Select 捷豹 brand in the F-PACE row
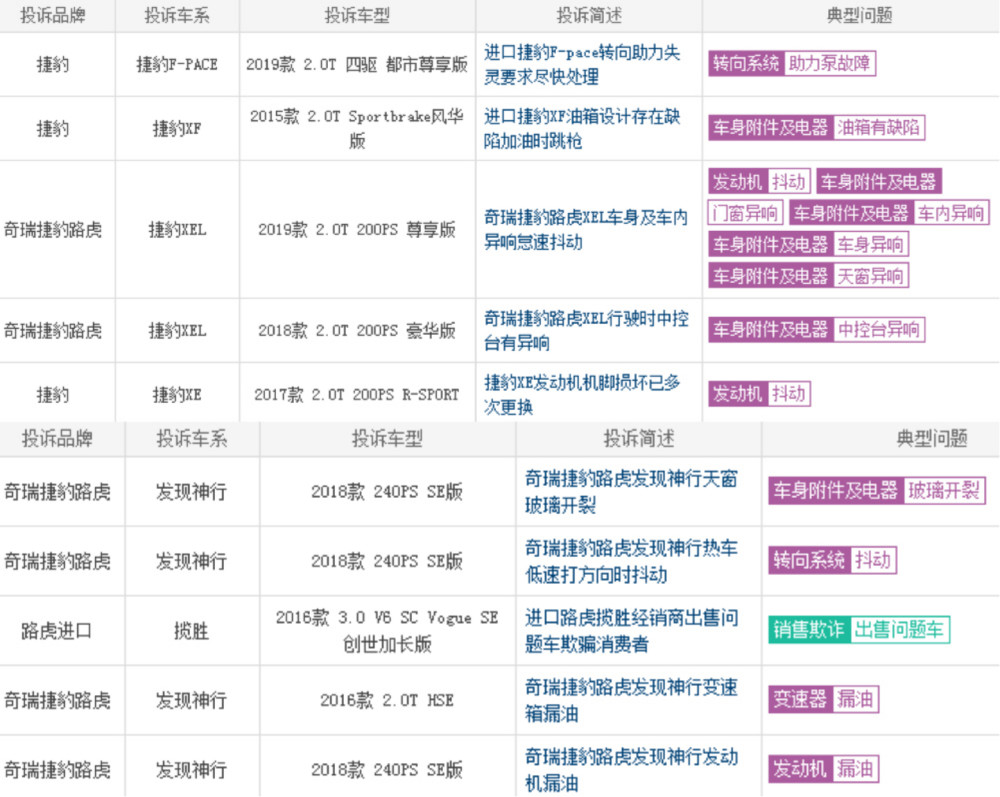This screenshot has width=1000, height=797. pyautogui.click(x=53, y=64)
